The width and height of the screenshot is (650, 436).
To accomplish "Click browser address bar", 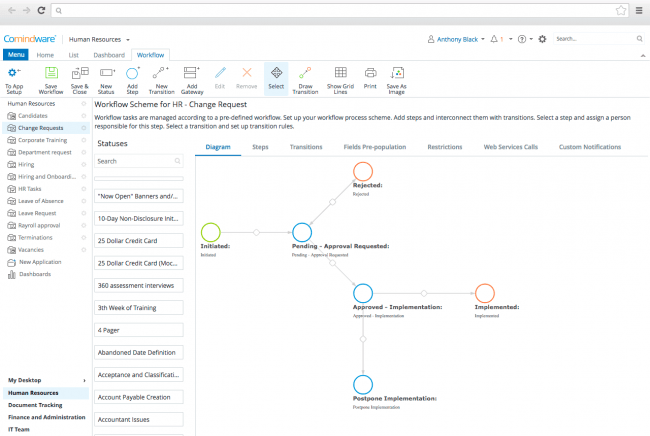I will (339, 10).
